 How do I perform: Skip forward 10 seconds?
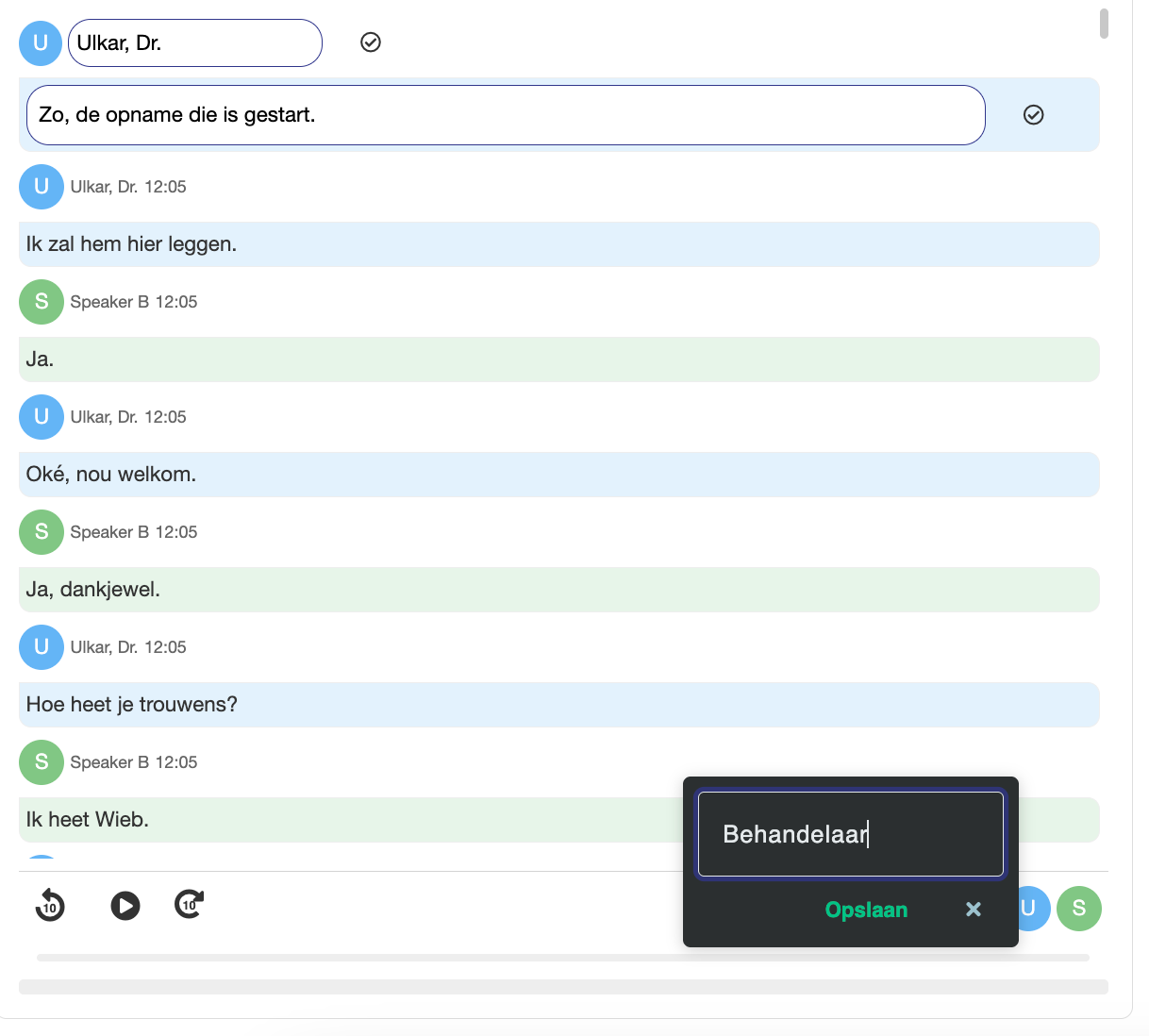click(x=188, y=904)
